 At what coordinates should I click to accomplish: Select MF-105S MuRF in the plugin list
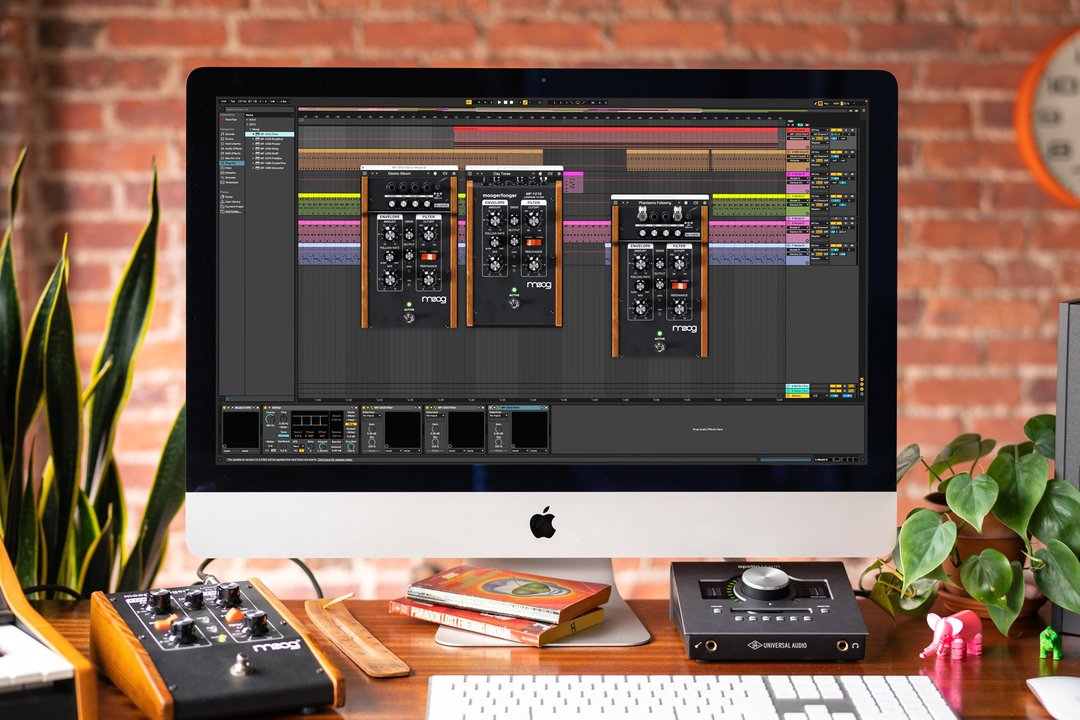coord(270,153)
